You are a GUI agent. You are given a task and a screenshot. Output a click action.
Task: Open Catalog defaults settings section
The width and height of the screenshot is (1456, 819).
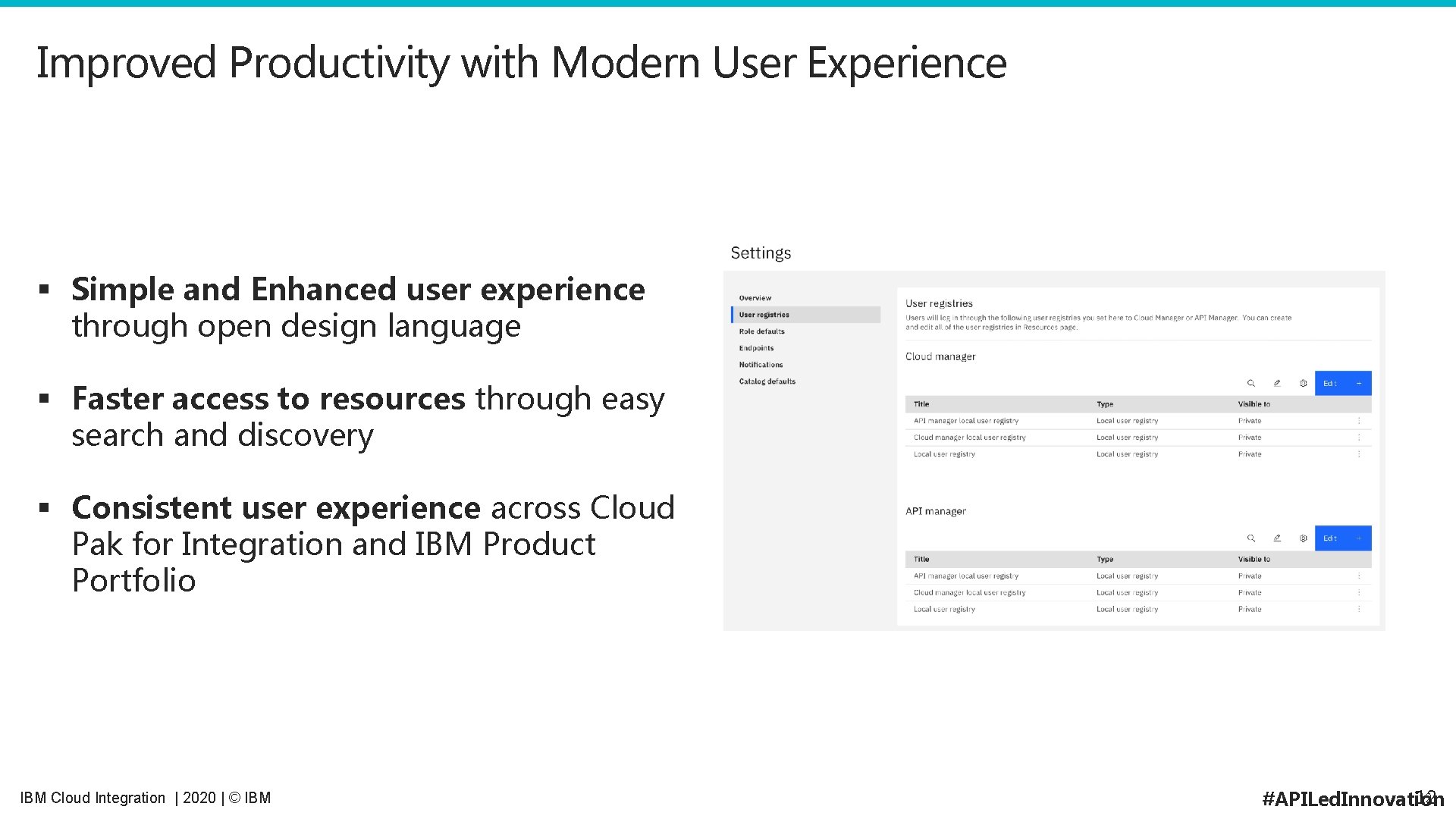pyautogui.click(x=767, y=381)
